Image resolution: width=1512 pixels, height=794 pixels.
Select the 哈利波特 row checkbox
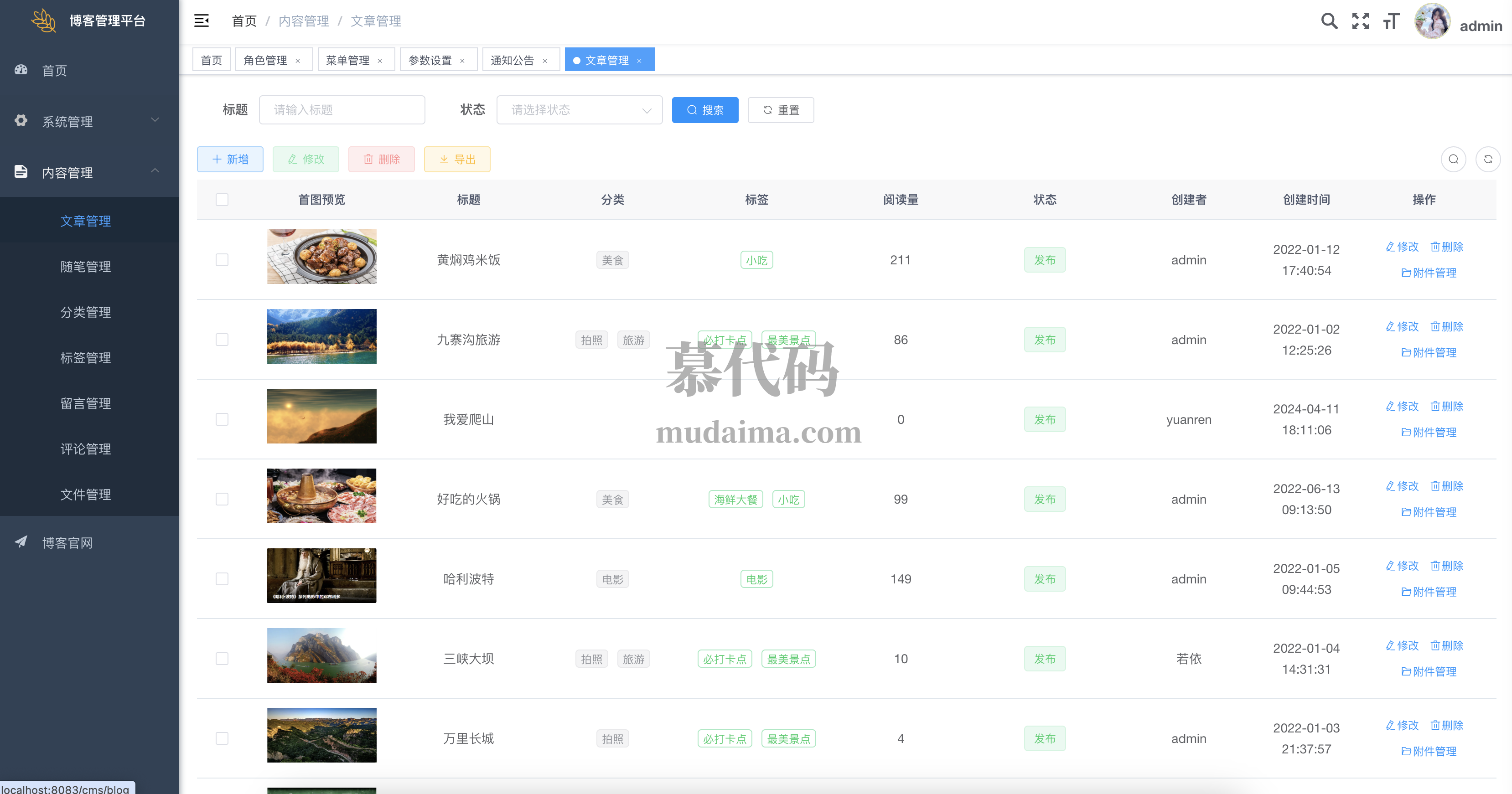click(222, 578)
